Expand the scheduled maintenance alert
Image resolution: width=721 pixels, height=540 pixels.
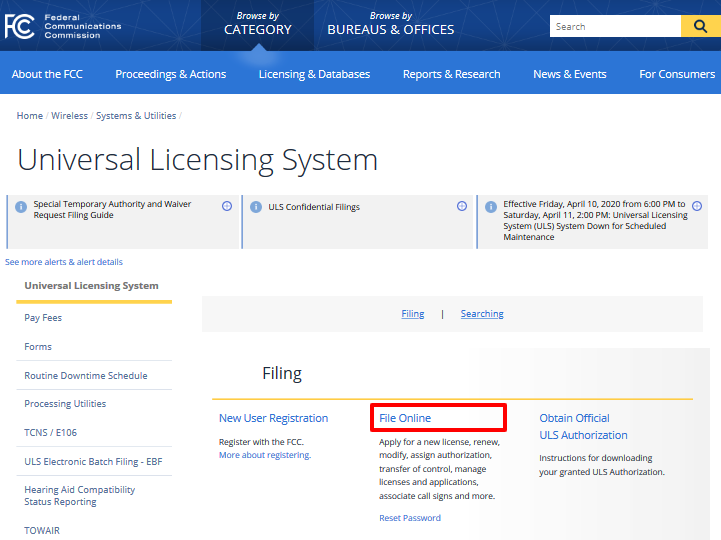697,206
